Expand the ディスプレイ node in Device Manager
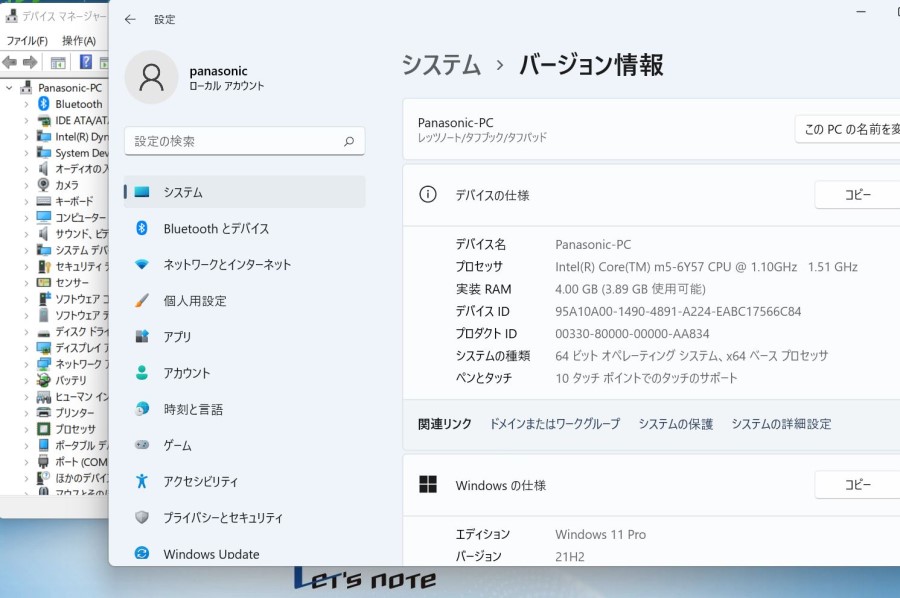Screen dimensions: 900x598 point(26,348)
